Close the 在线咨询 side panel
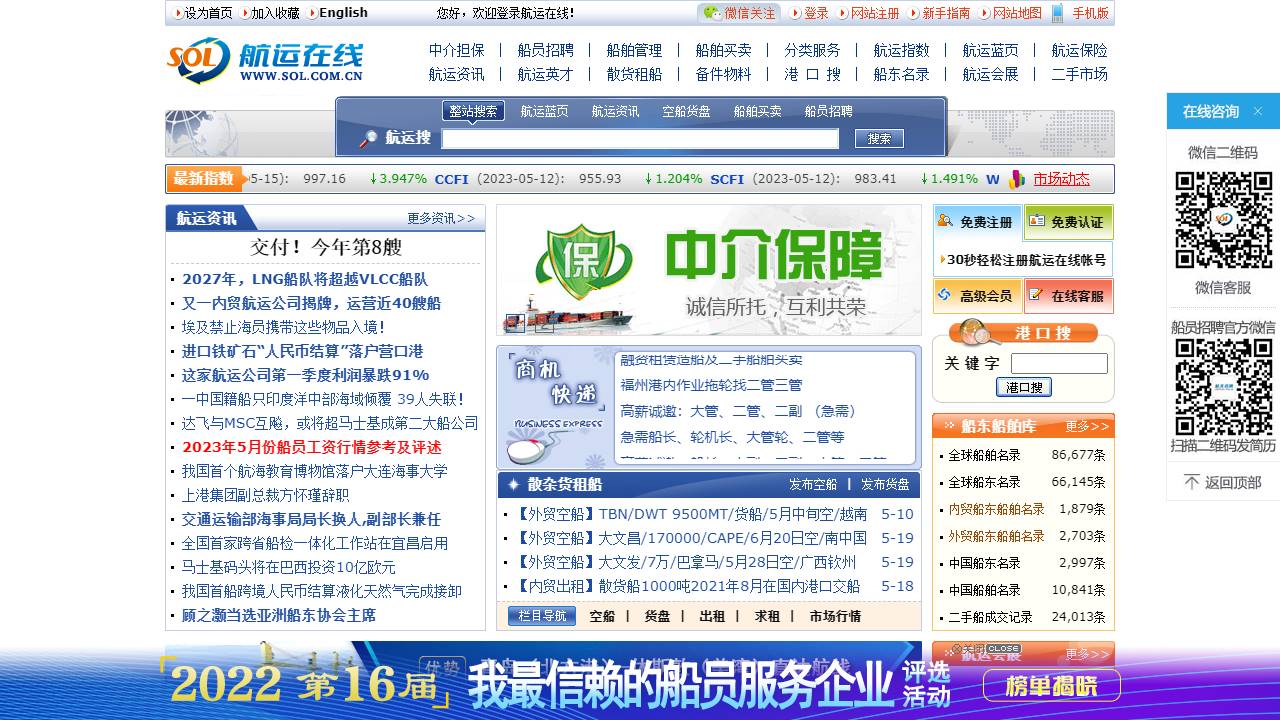 click(x=1258, y=111)
